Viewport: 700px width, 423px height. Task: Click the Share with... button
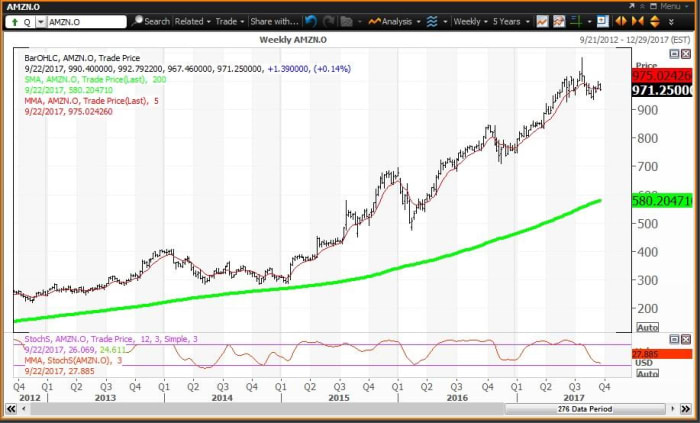coord(273,20)
